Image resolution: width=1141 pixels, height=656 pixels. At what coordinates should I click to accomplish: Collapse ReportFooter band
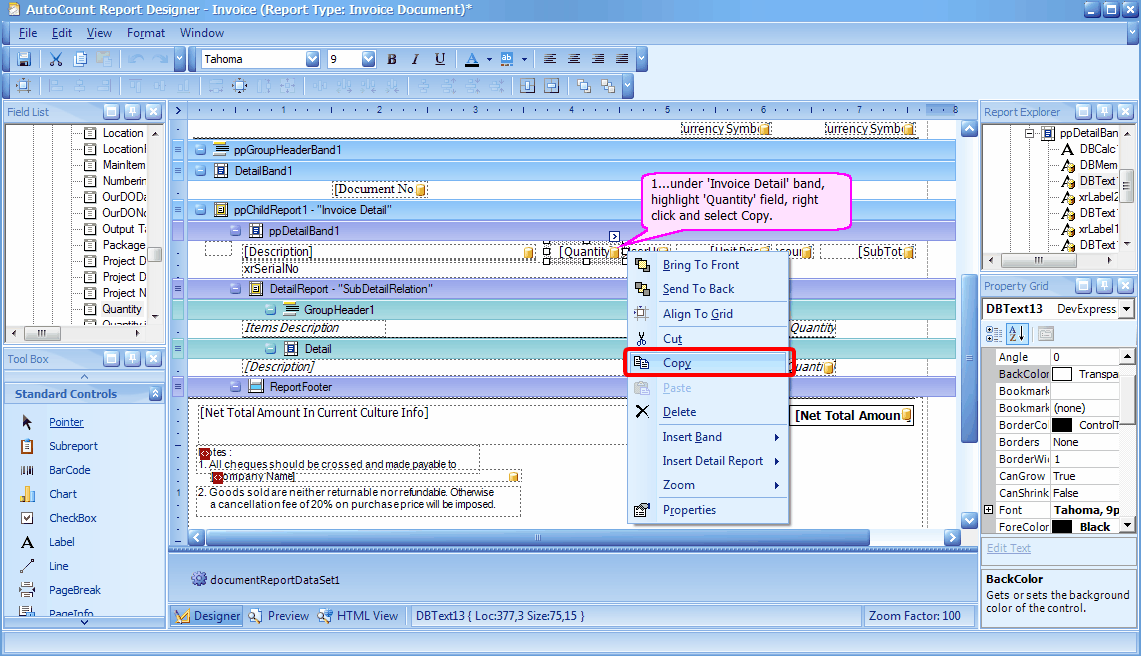pyautogui.click(x=235, y=387)
